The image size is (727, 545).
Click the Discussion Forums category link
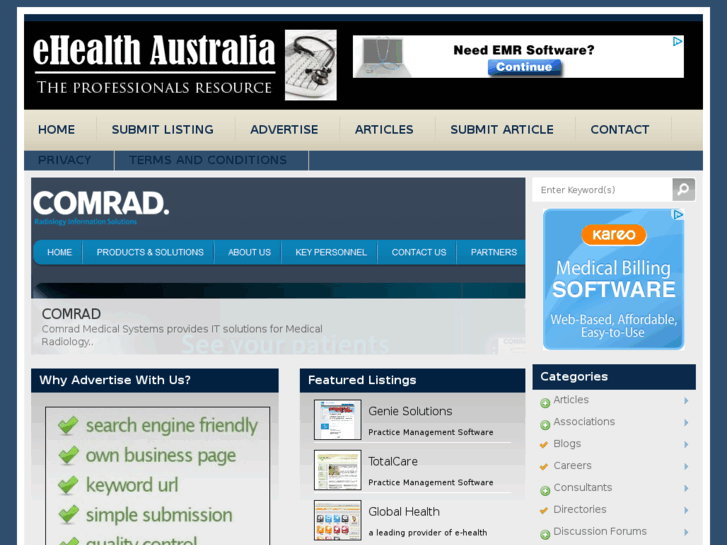[x=600, y=531]
